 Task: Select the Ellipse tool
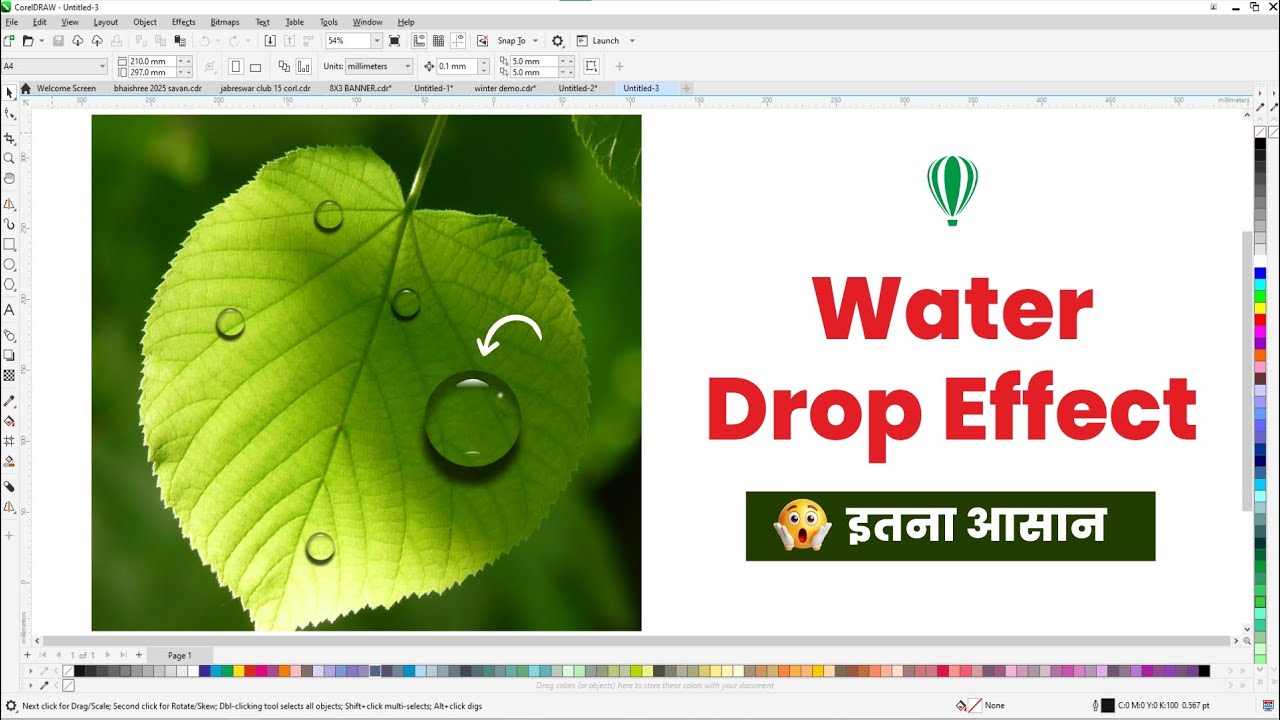10,265
